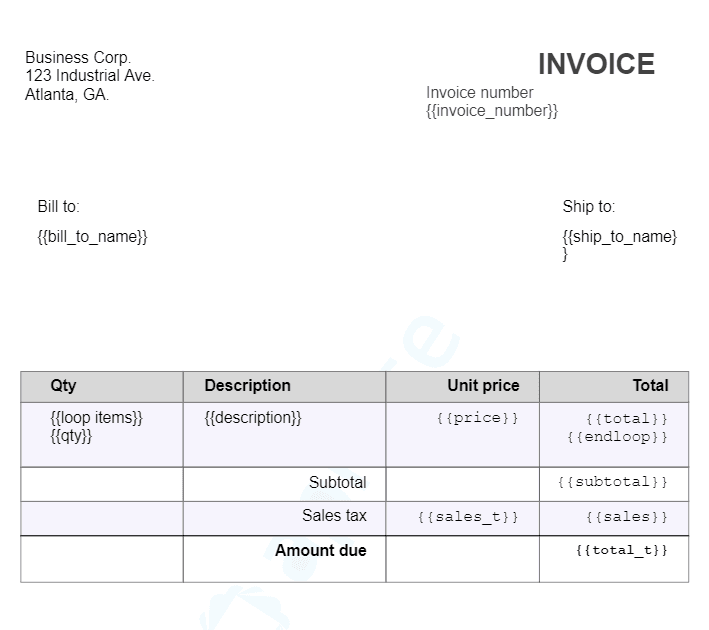Click the Total column header
Viewport: 709px width, 630px height.
tap(650, 386)
